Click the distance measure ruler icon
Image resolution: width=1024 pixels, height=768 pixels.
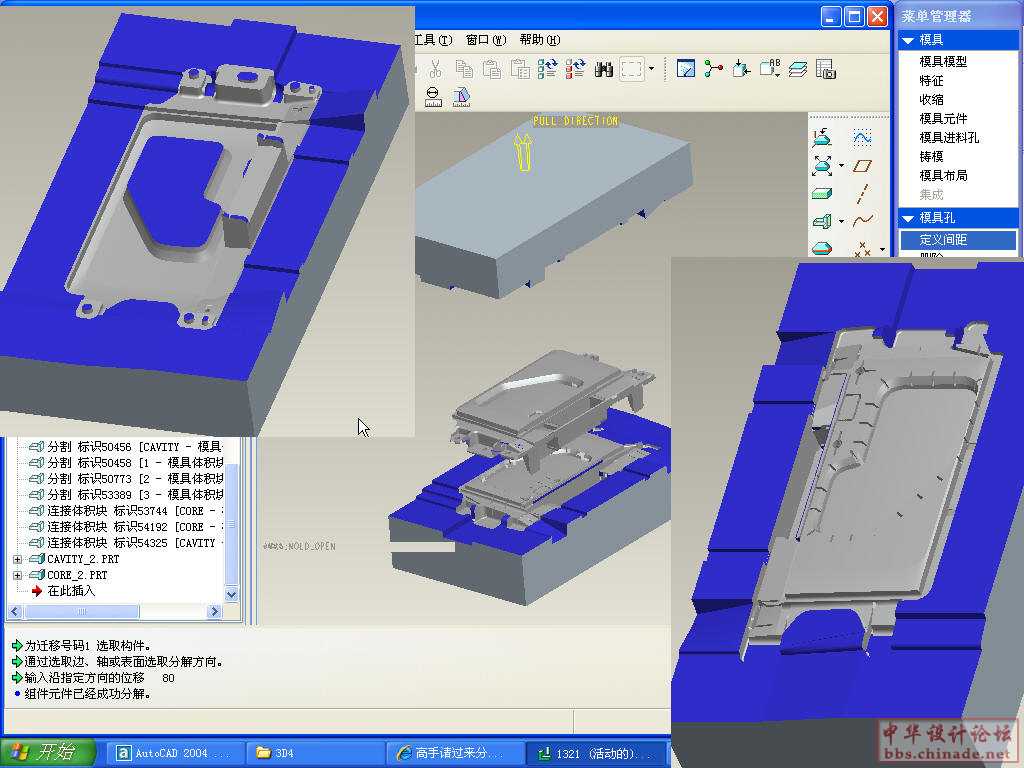(x=432, y=97)
